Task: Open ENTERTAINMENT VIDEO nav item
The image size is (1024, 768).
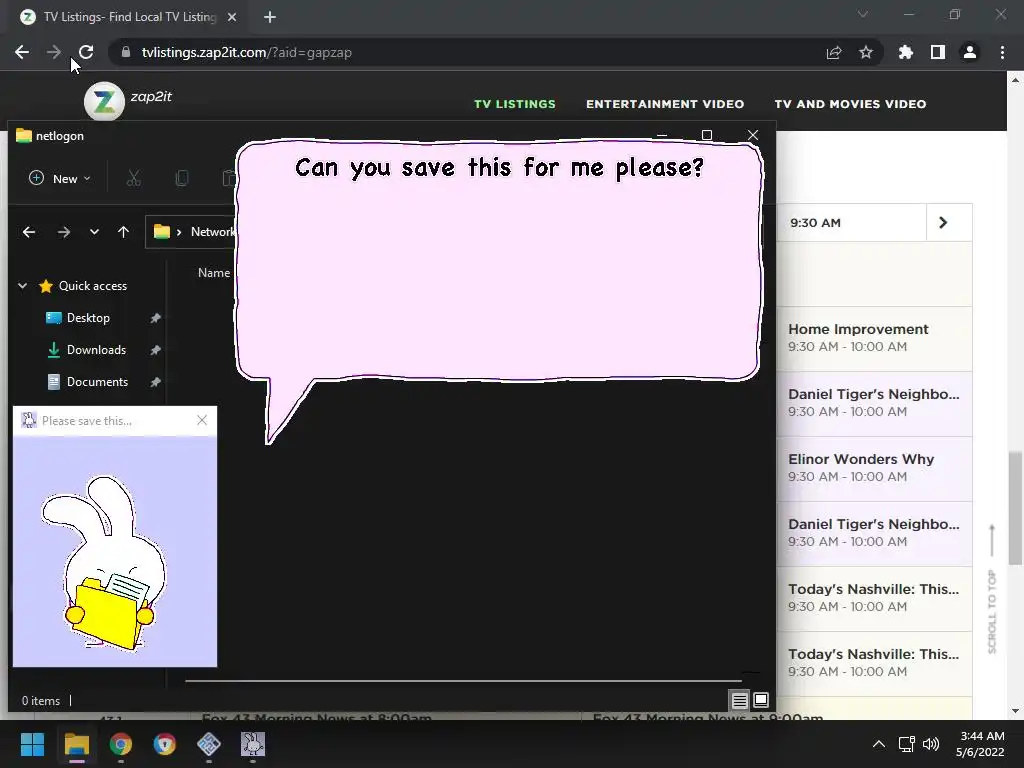Action: coord(665,104)
